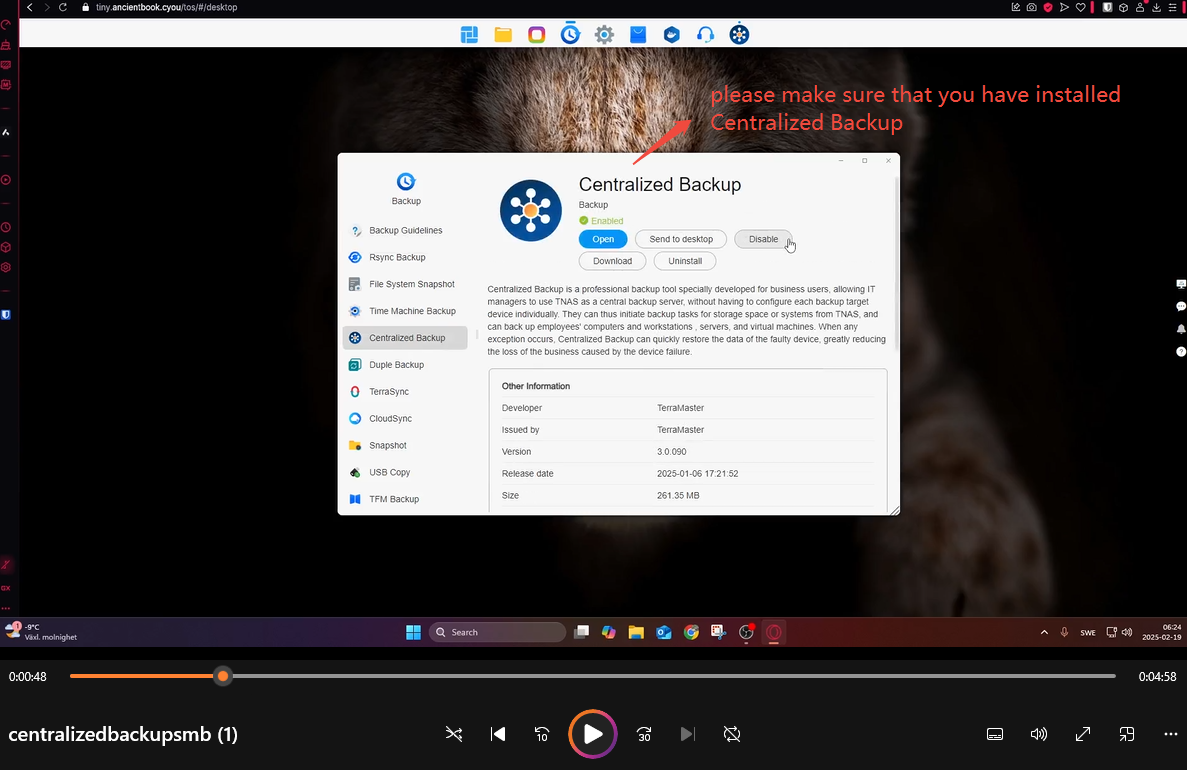Click the video seek bar thumb
Viewport: 1187px width, 770px height.
click(x=223, y=676)
